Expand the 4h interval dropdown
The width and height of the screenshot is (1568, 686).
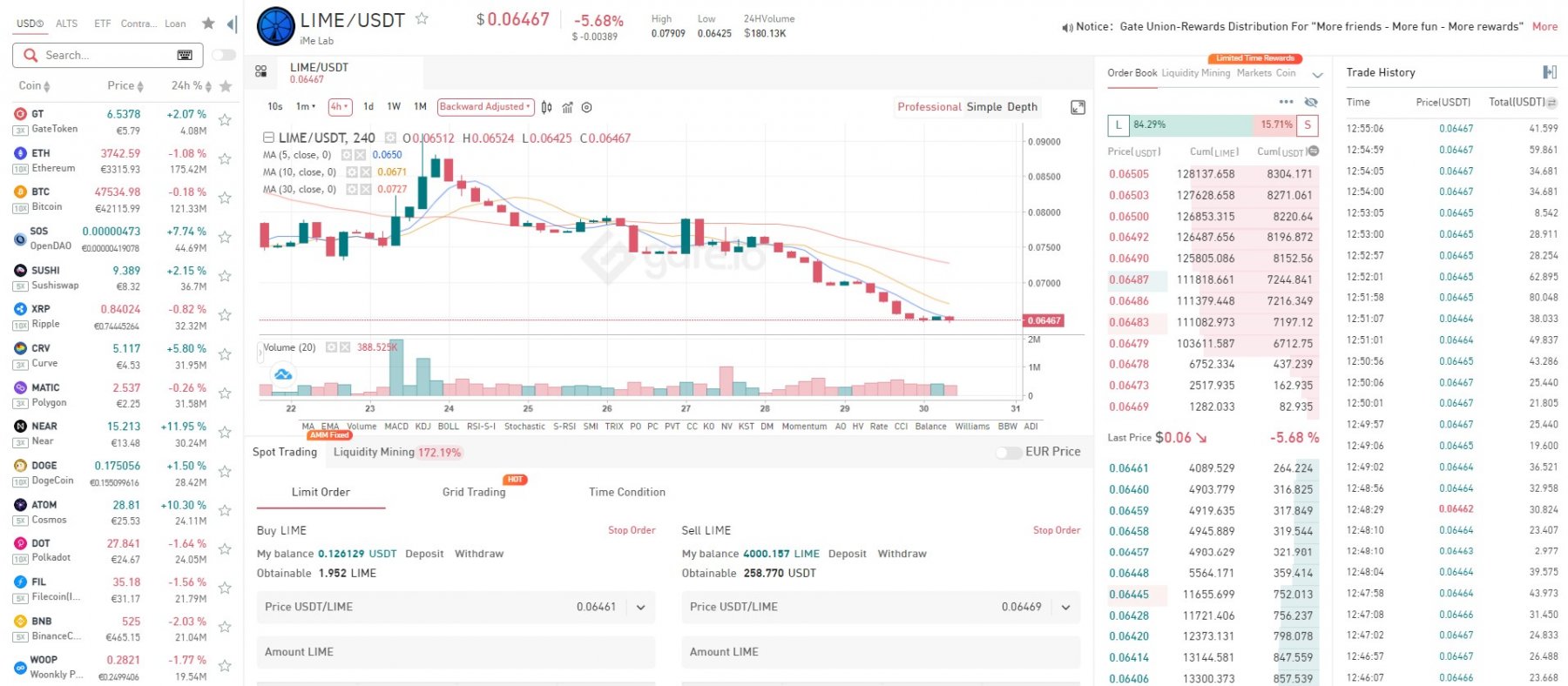(339, 107)
